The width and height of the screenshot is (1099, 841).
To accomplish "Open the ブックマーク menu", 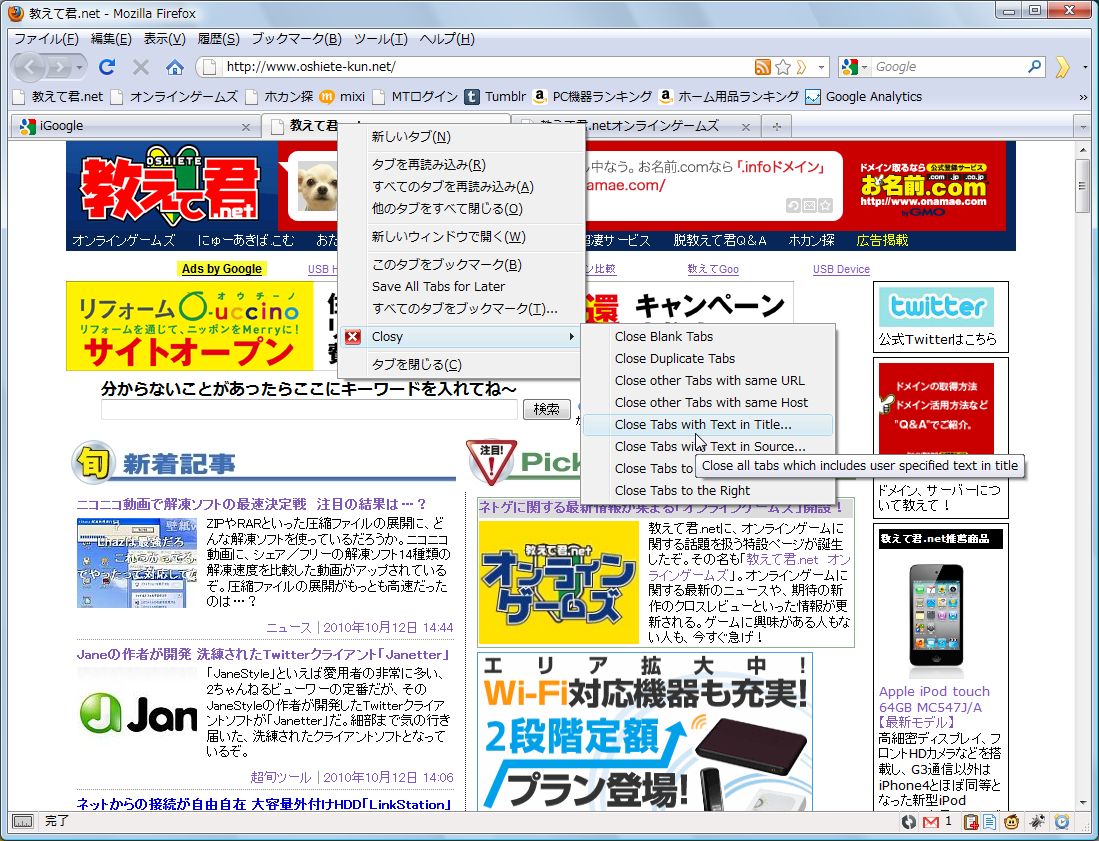I will tap(296, 39).
